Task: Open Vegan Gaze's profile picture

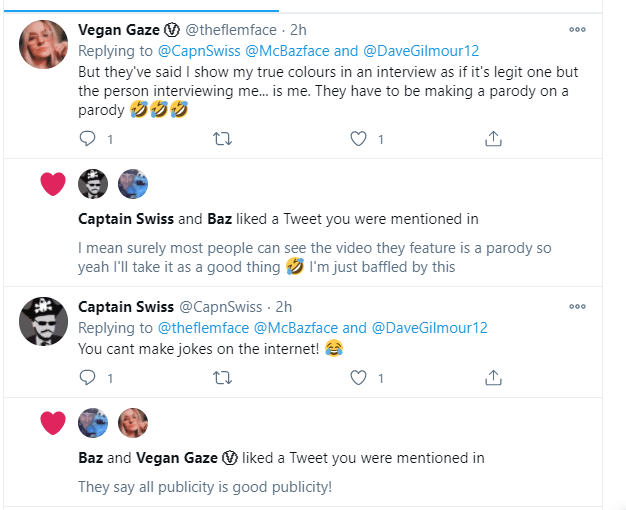Action: tap(44, 45)
